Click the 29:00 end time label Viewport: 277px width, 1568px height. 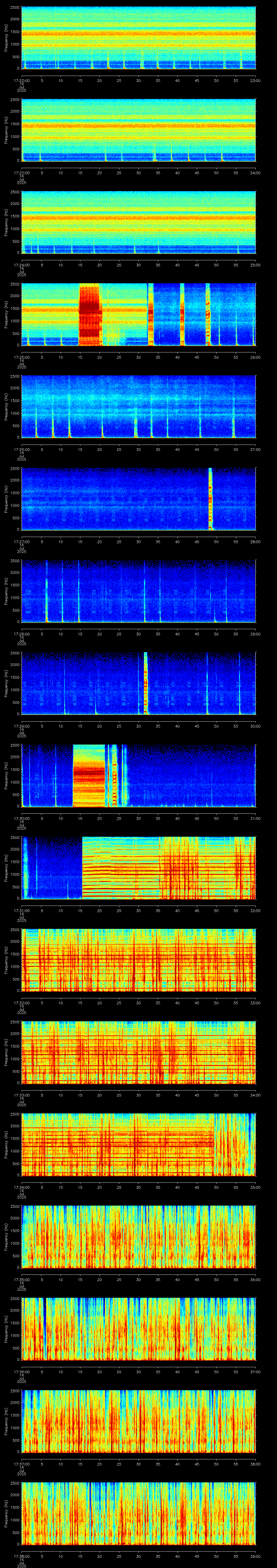255,634
